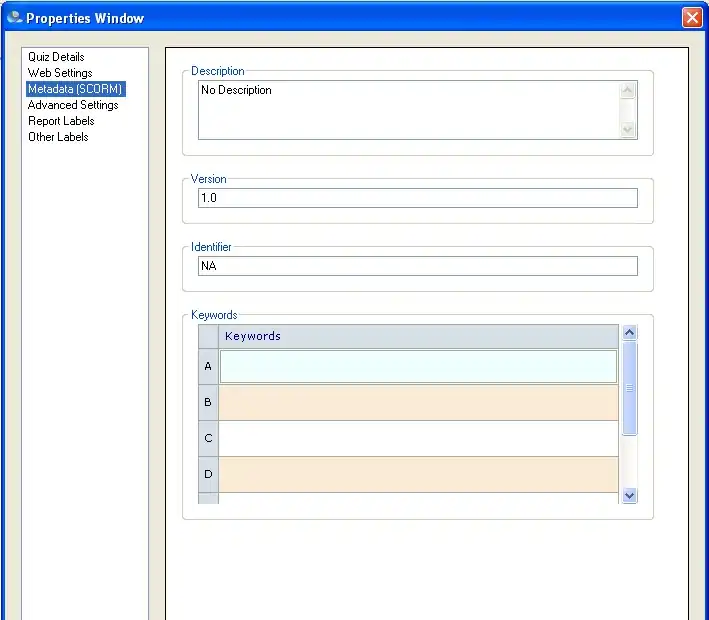This screenshot has height=620, width=709.
Task: Click Keywords table scroll down arrow
Action: [629, 495]
